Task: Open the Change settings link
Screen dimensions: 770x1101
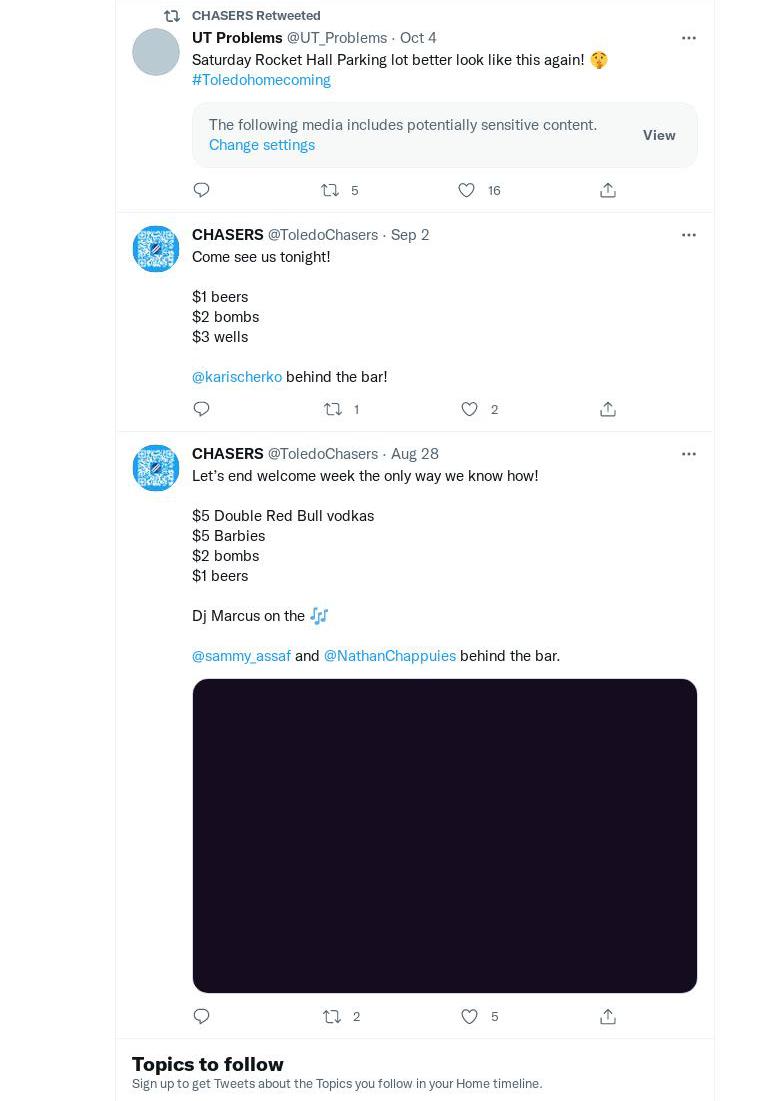Action: 262,145
